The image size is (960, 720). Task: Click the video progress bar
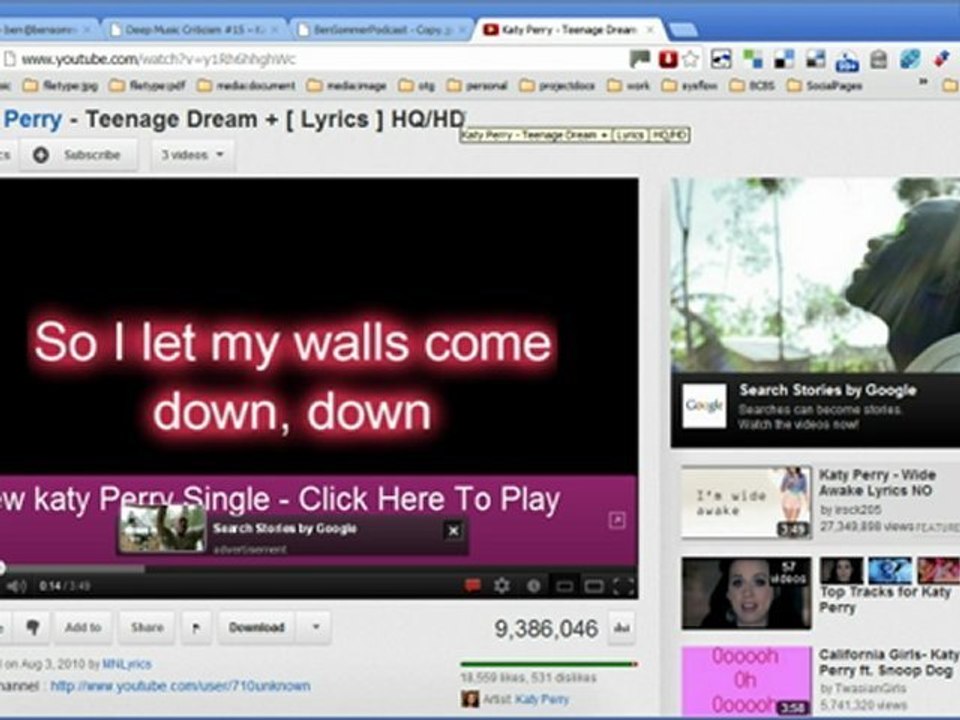[x=318, y=569]
